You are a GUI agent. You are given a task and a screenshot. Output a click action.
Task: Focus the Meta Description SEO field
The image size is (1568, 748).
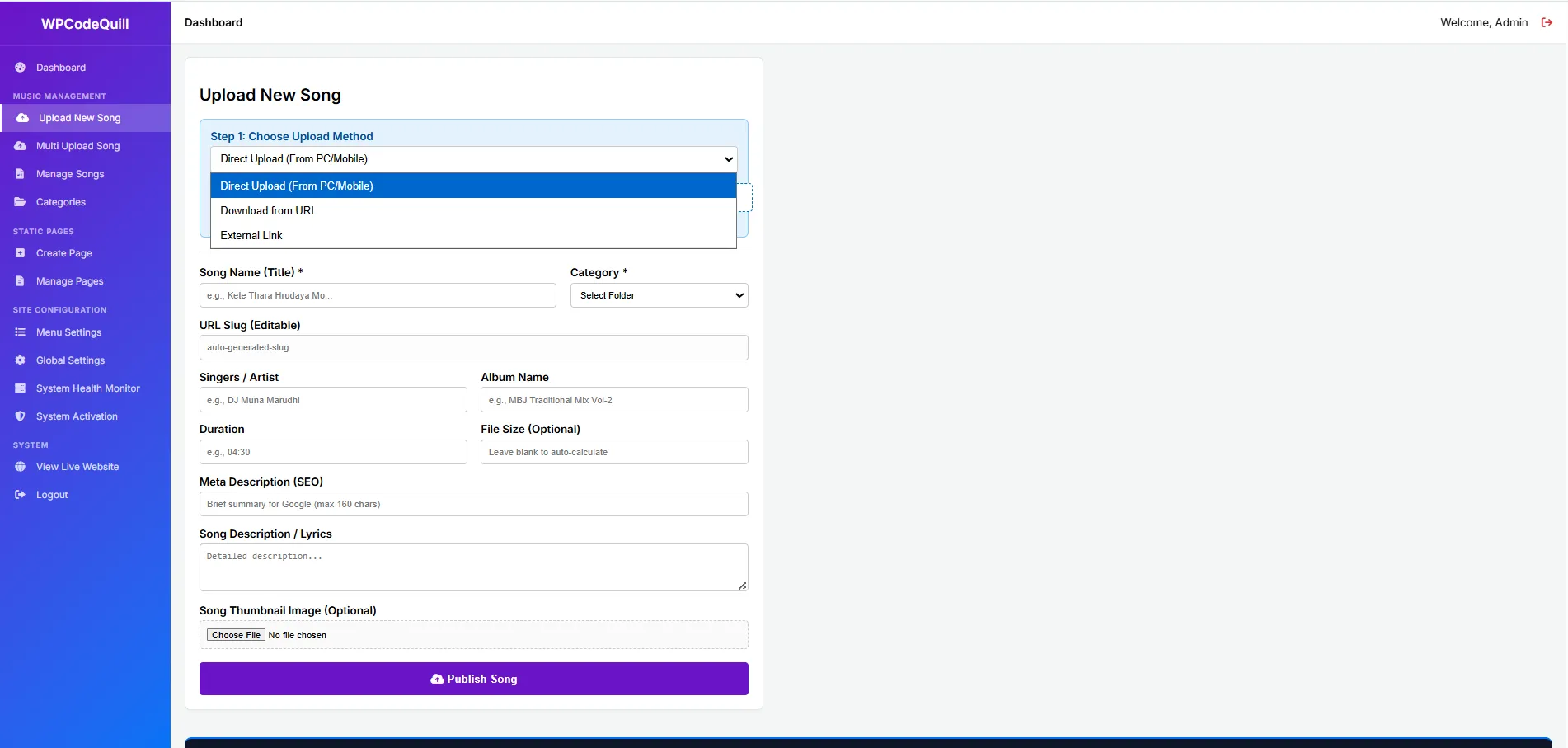pos(473,504)
